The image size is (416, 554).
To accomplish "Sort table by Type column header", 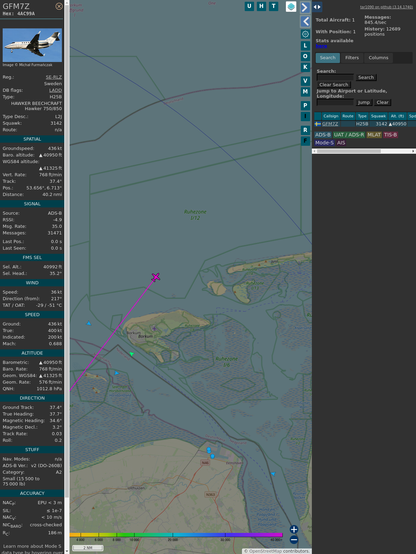I will (362, 116).
